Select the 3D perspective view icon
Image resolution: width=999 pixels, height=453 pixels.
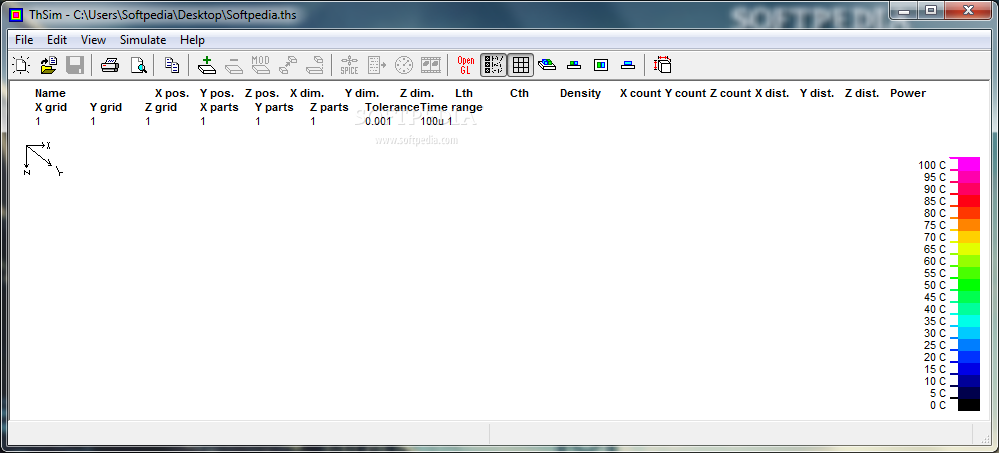(547, 65)
